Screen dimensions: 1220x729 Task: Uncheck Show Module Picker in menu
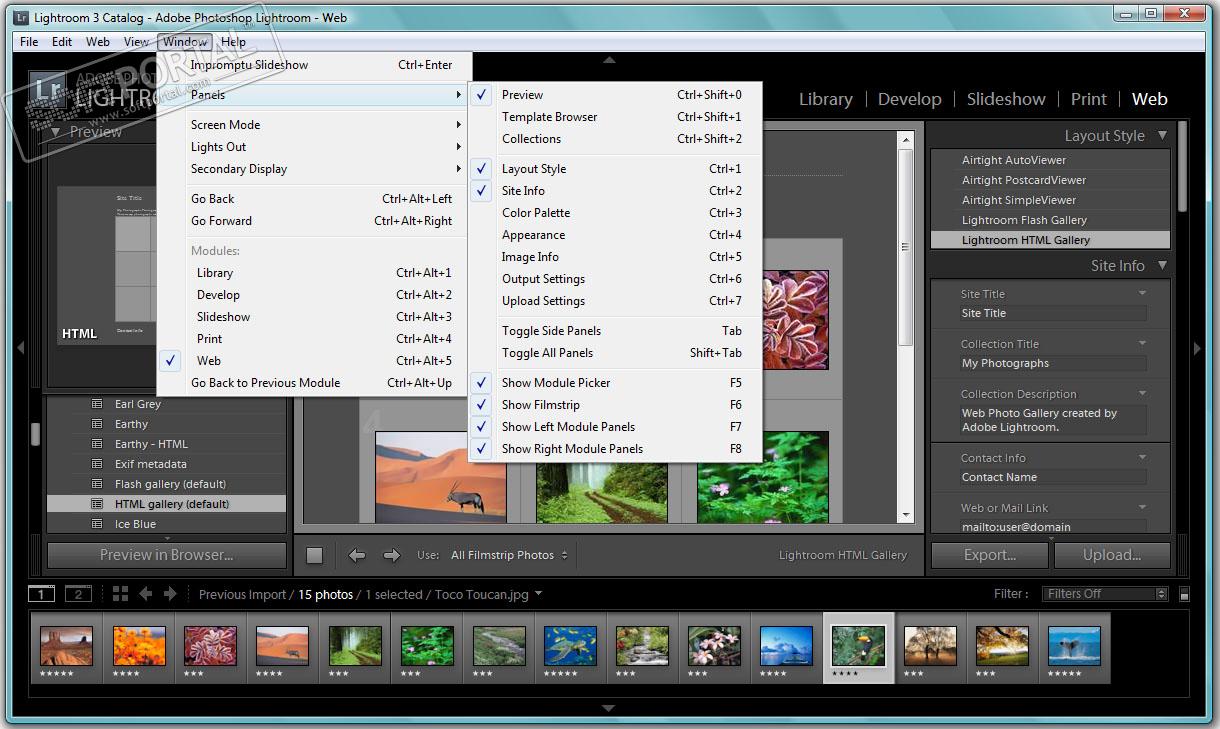coord(555,383)
